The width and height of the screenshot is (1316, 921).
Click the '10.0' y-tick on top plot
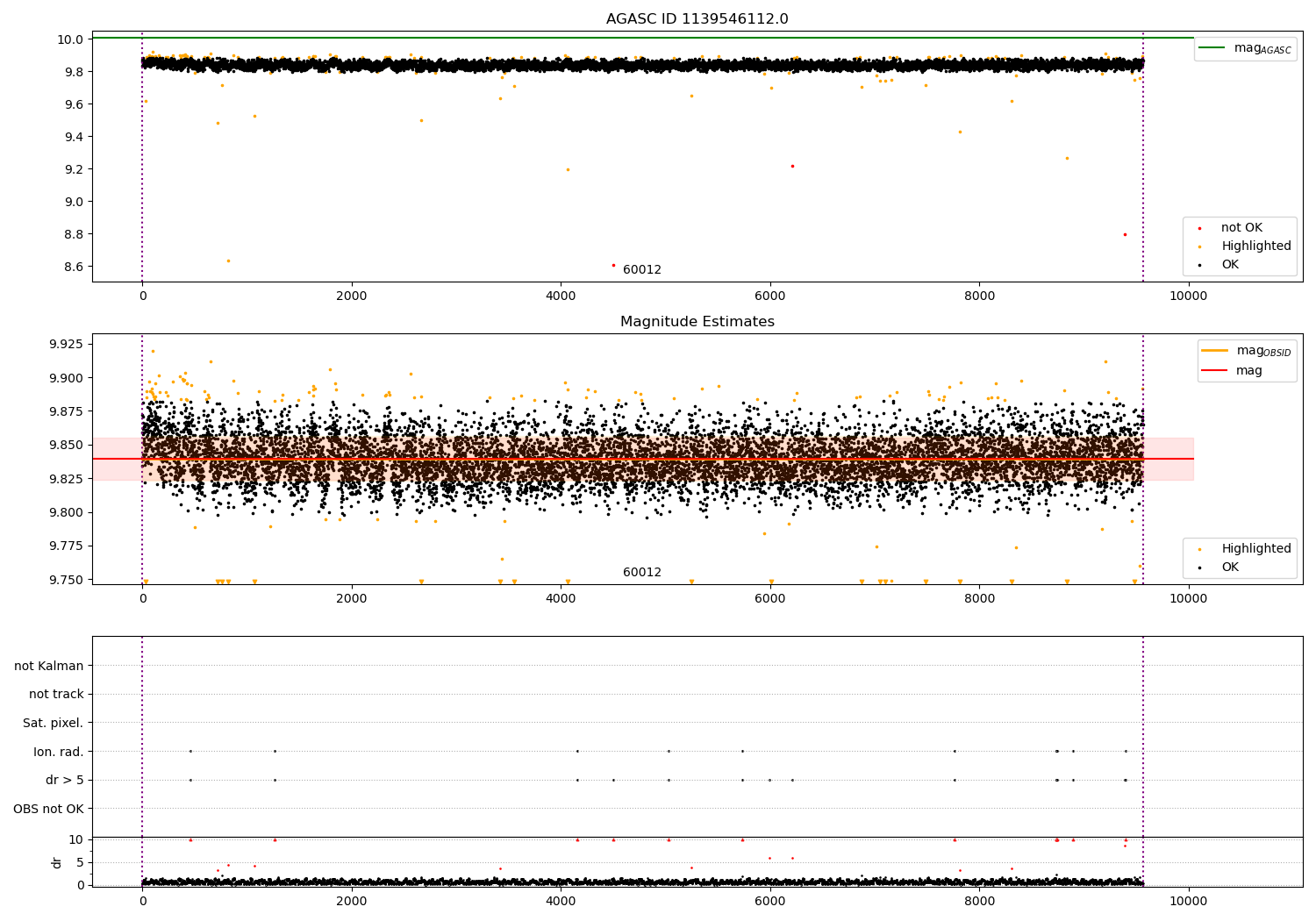tap(70, 39)
